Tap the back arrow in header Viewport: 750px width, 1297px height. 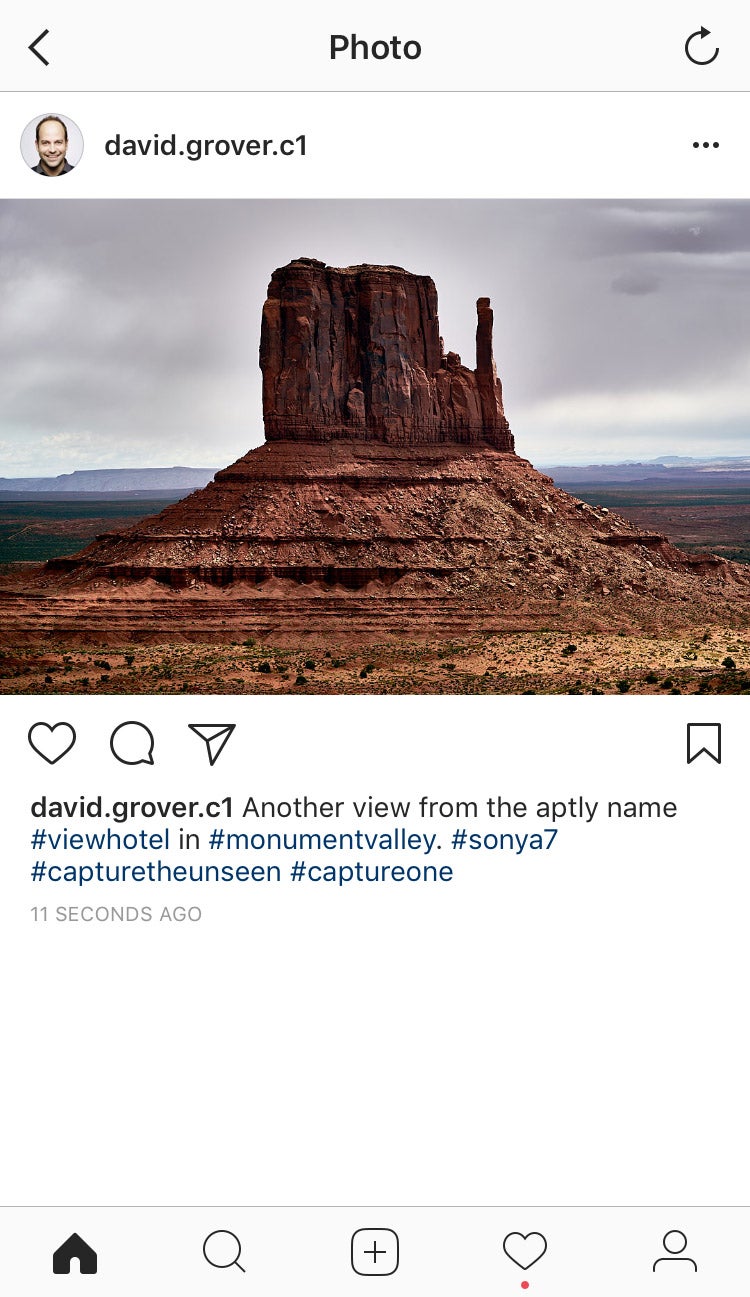tap(39, 47)
